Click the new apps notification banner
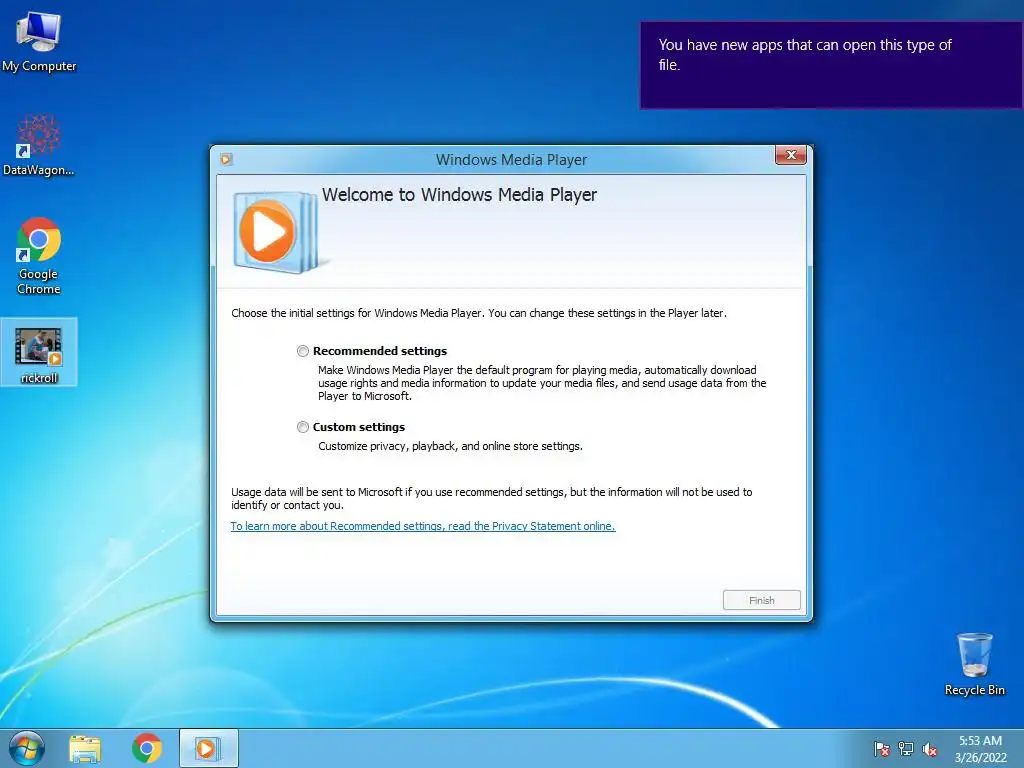Screen dimensions: 1024x768 click(831, 65)
